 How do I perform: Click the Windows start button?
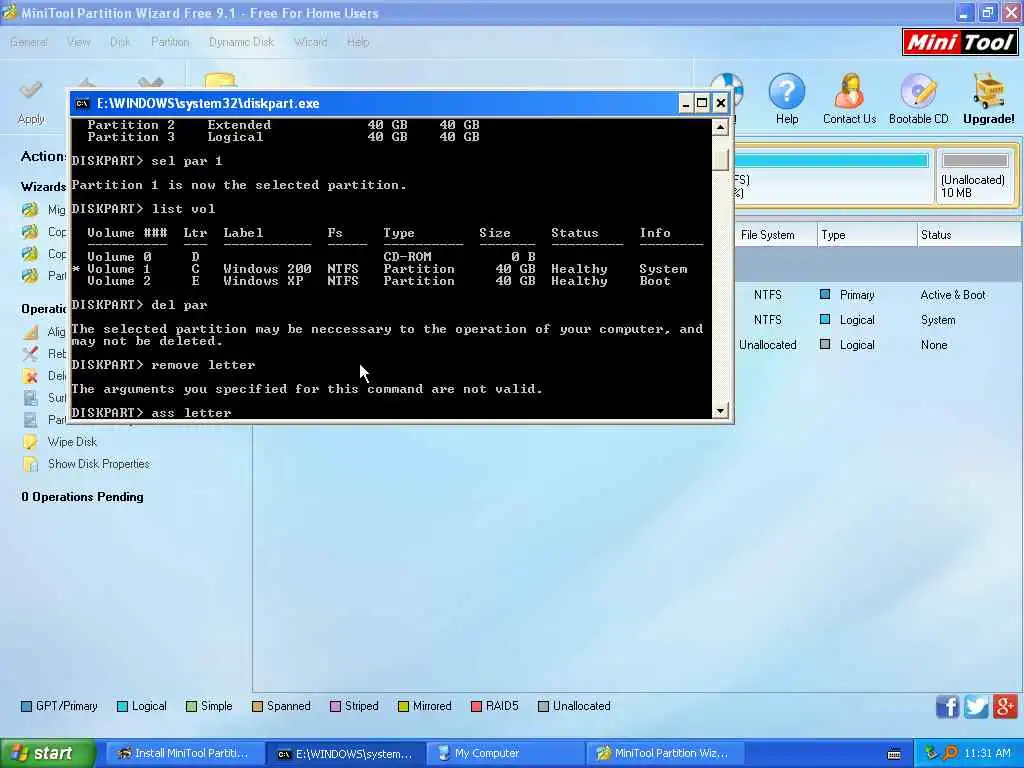click(x=47, y=754)
